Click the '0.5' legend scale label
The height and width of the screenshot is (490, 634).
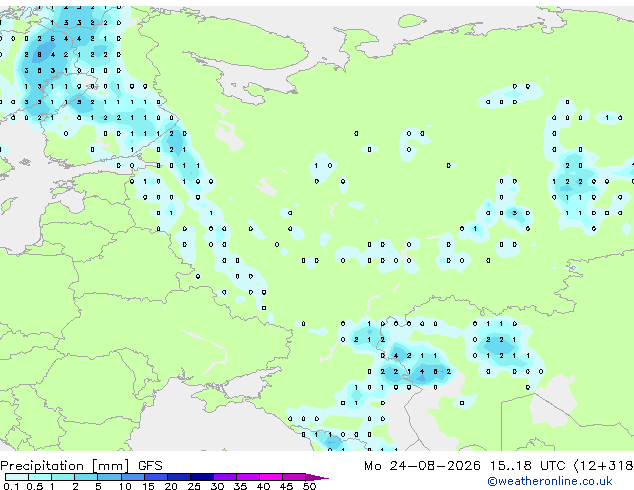[35, 486]
